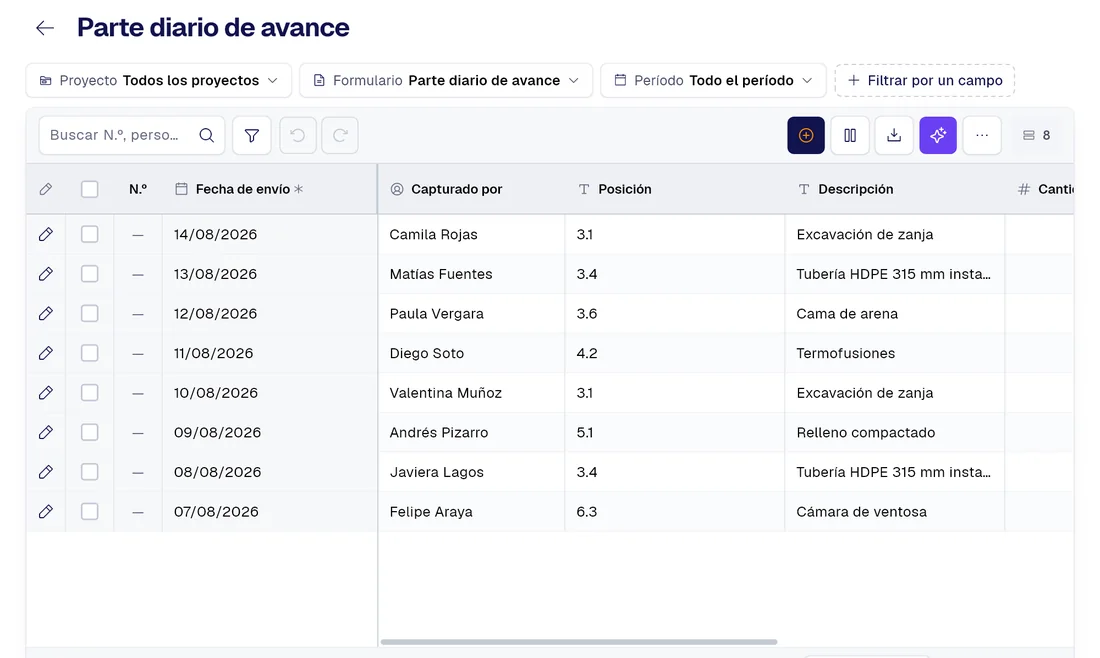Click Filtrar por un campo button
This screenshot has height=658, width=1100.
925,81
